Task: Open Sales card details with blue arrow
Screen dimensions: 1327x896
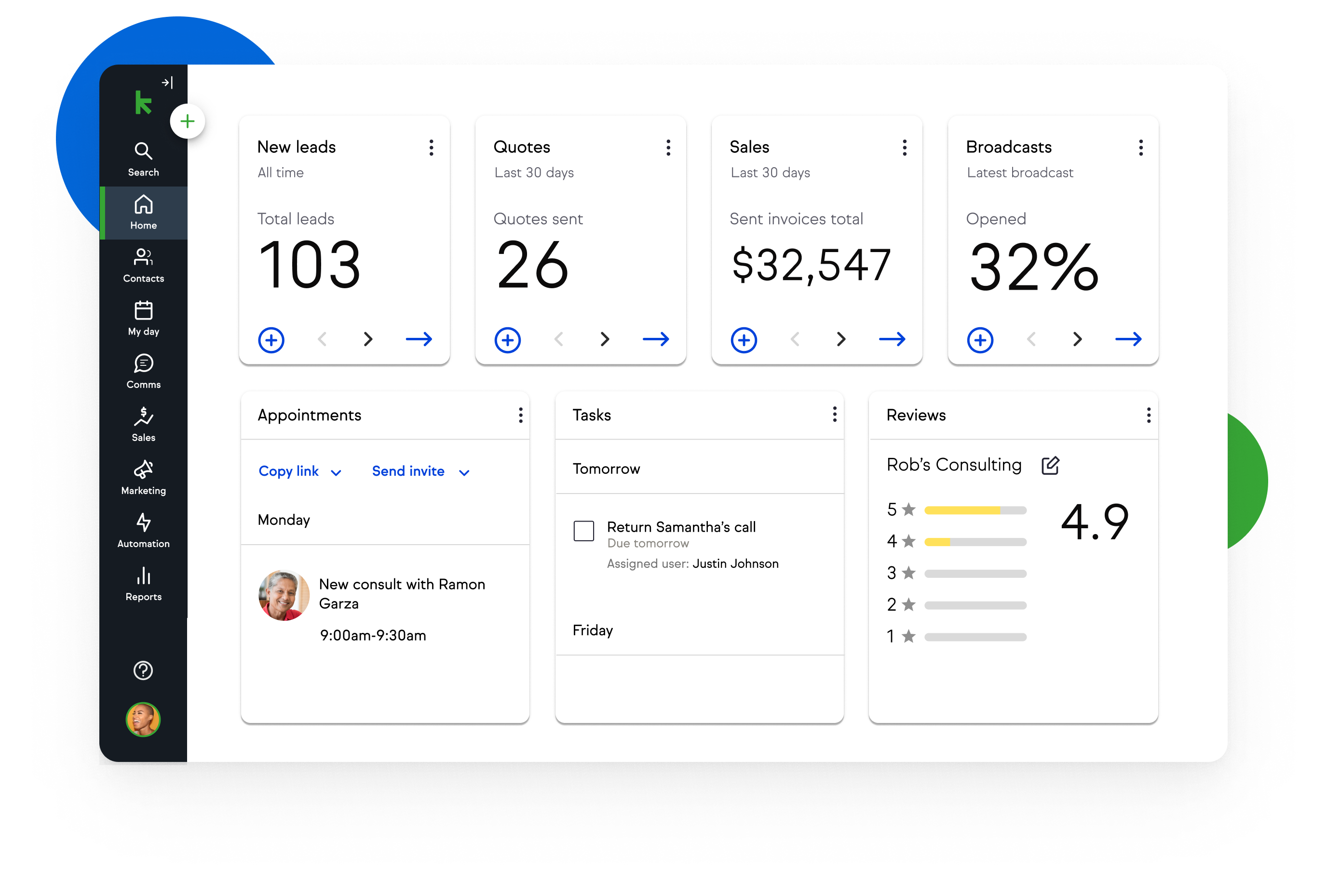Action: (892, 339)
